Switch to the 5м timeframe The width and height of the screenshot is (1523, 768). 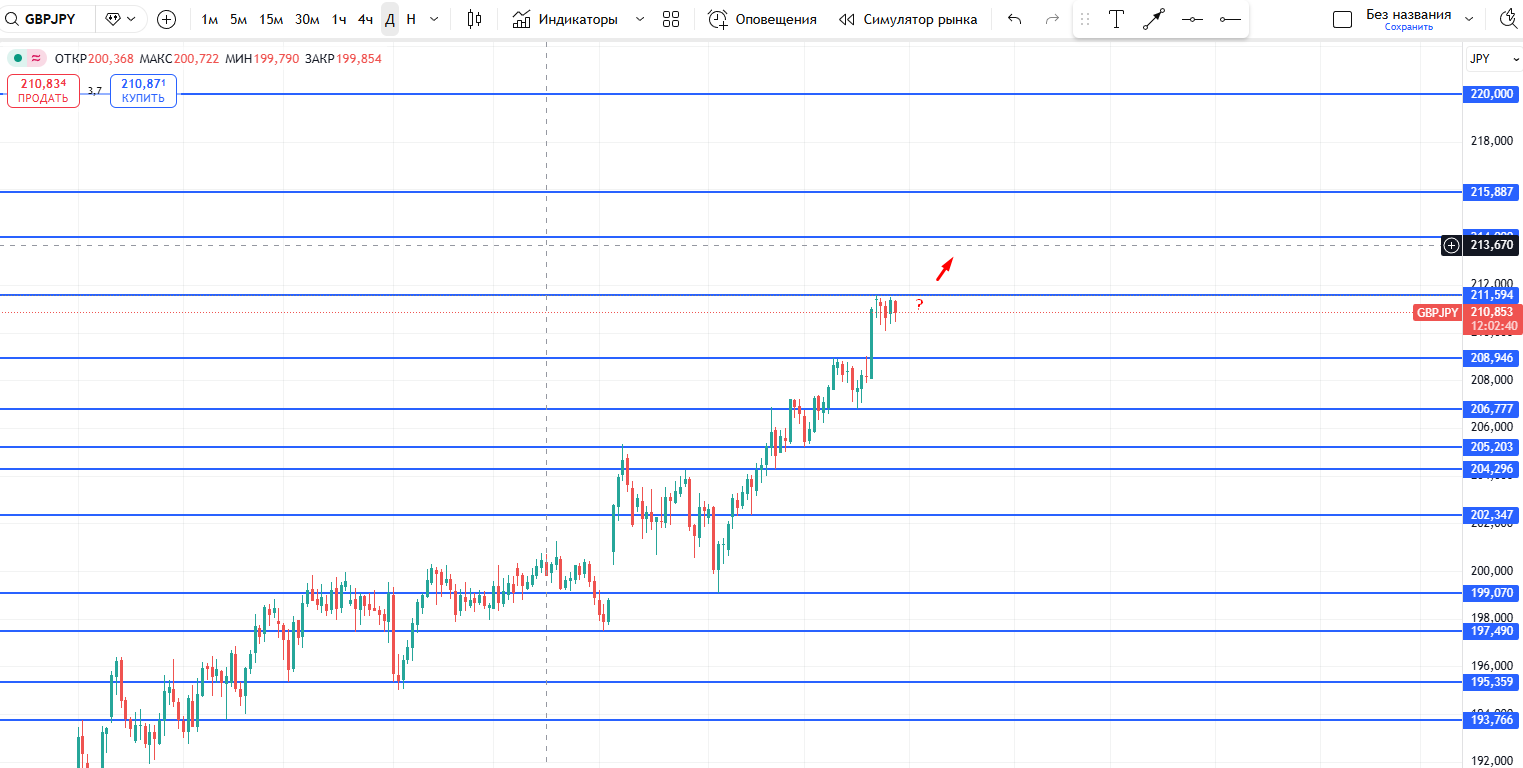(x=238, y=19)
